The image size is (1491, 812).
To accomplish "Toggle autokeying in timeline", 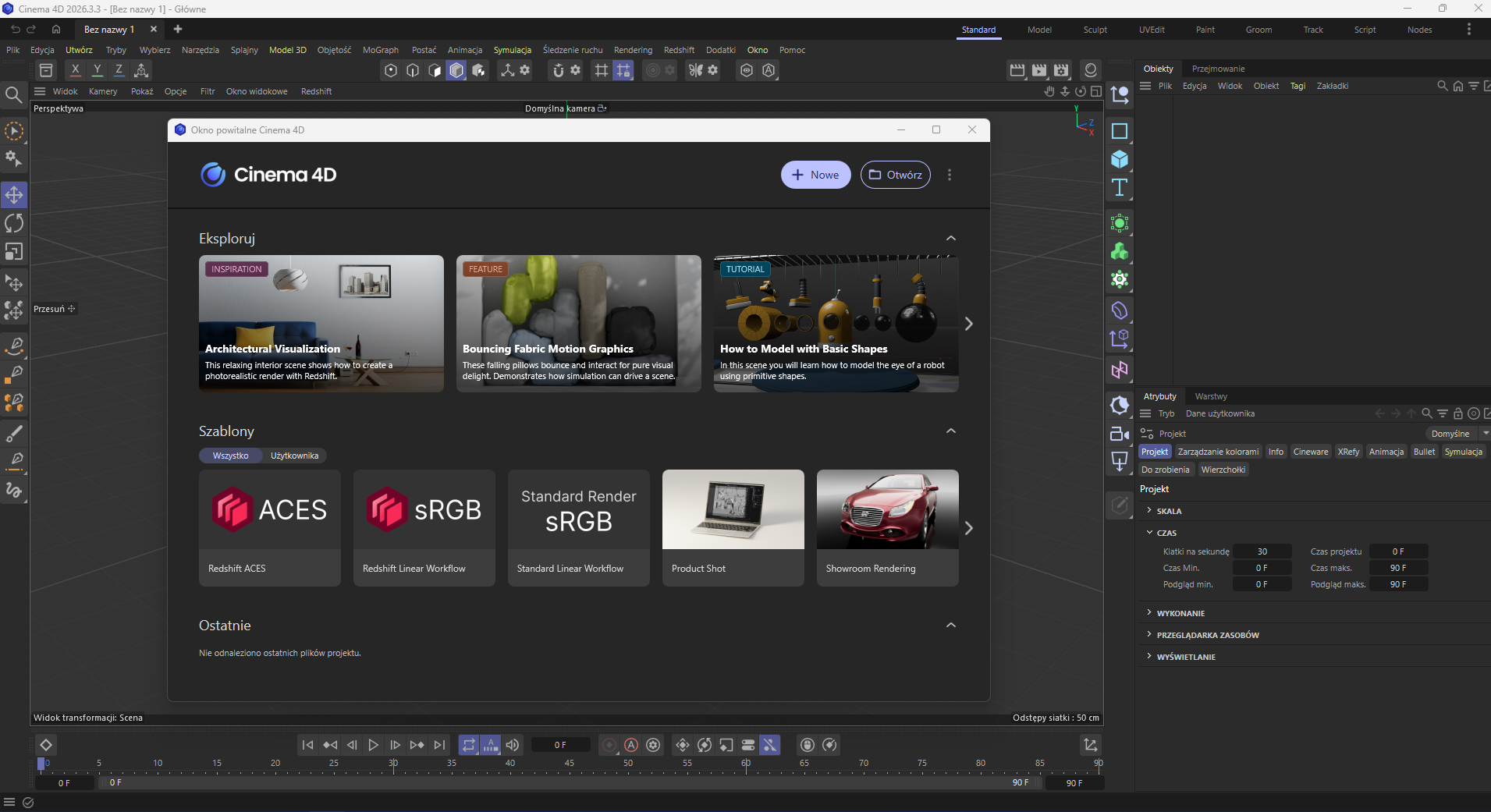I will tap(631, 745).
